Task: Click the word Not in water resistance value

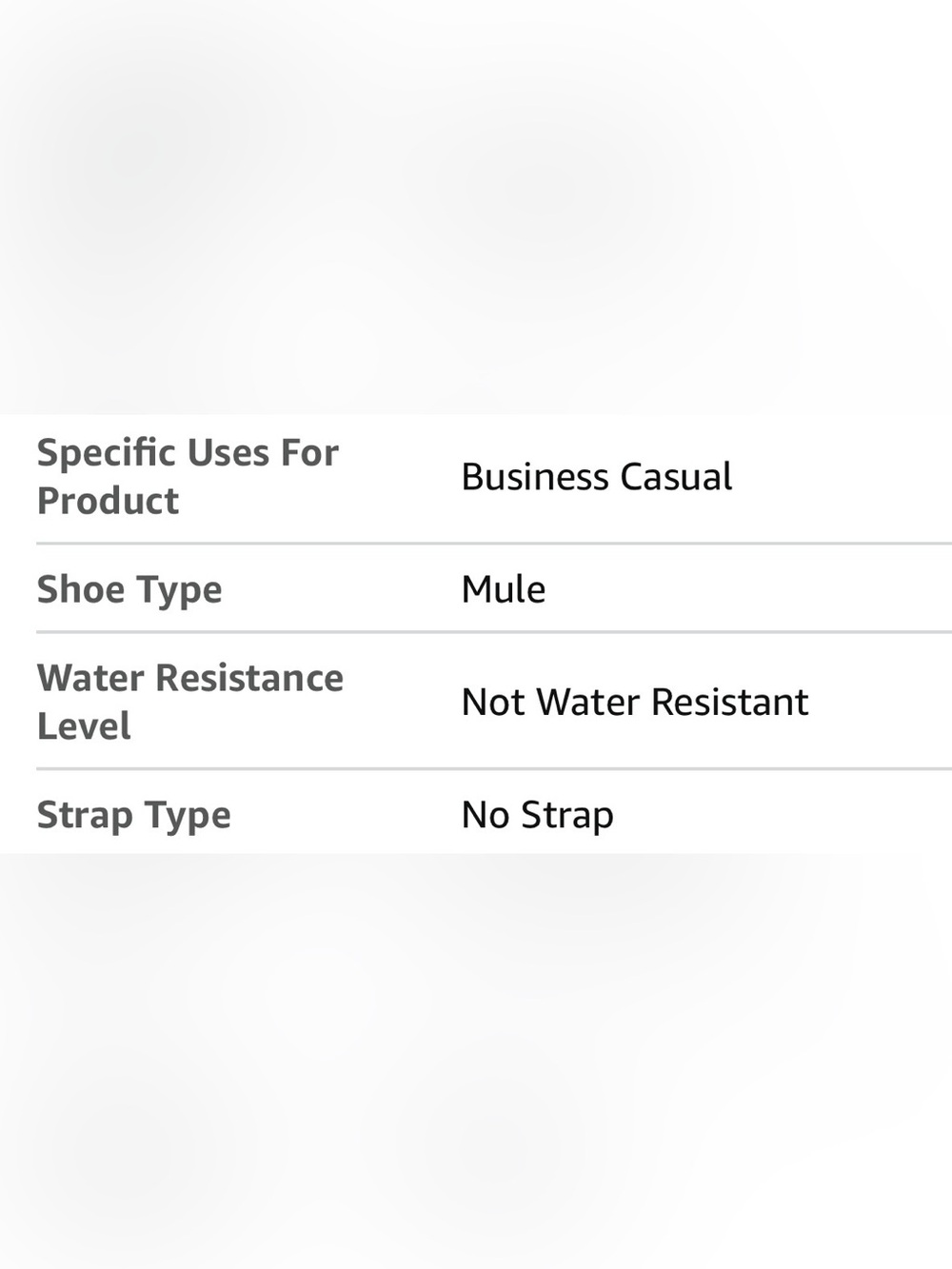Action: click(x=494, y=703)
